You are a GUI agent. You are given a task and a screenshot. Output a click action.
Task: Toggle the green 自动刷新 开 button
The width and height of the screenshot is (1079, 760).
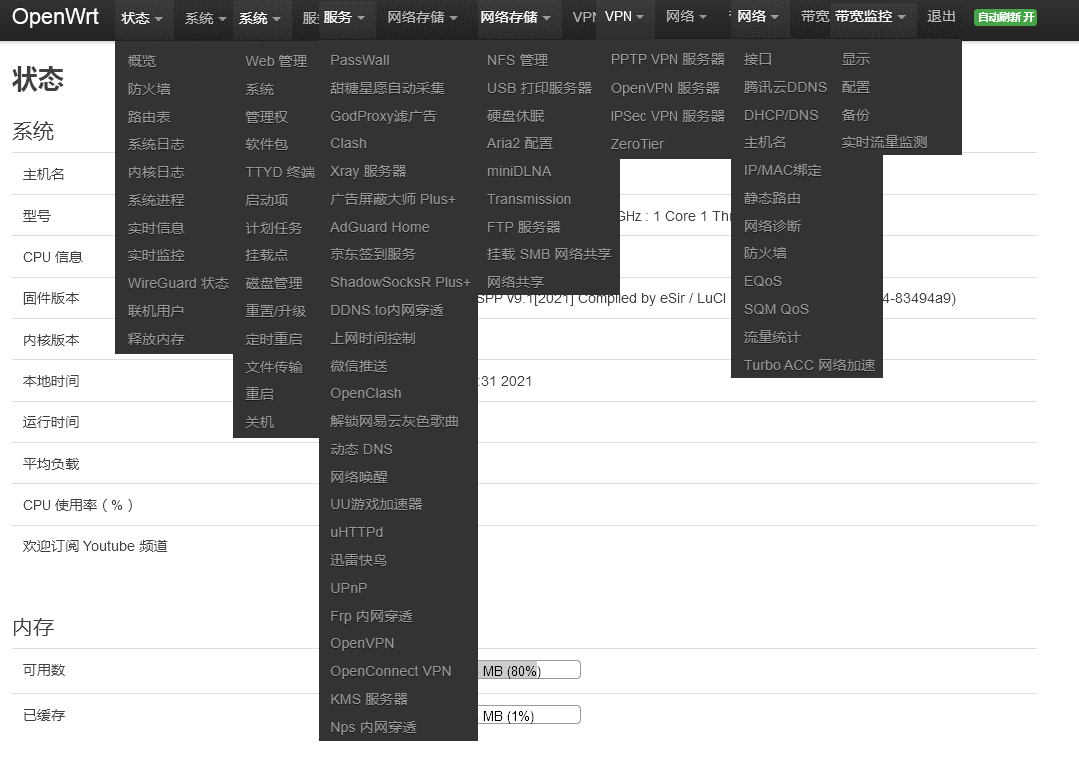[x=1005, y=17]
